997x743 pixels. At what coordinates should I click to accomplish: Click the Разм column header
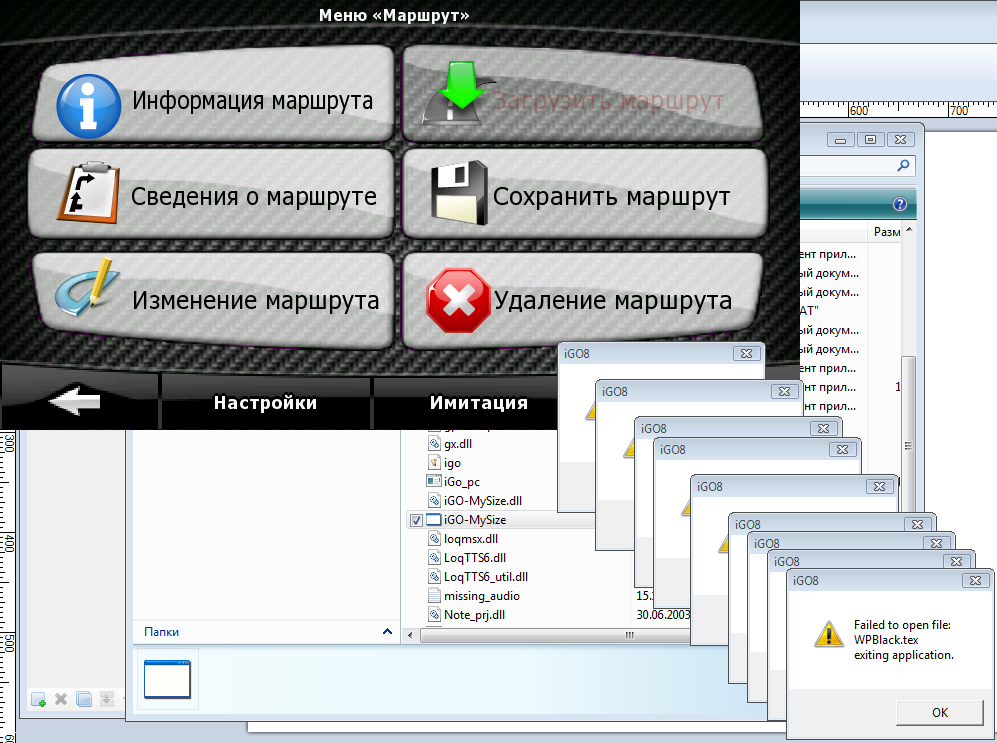click(x=886, y=232)
